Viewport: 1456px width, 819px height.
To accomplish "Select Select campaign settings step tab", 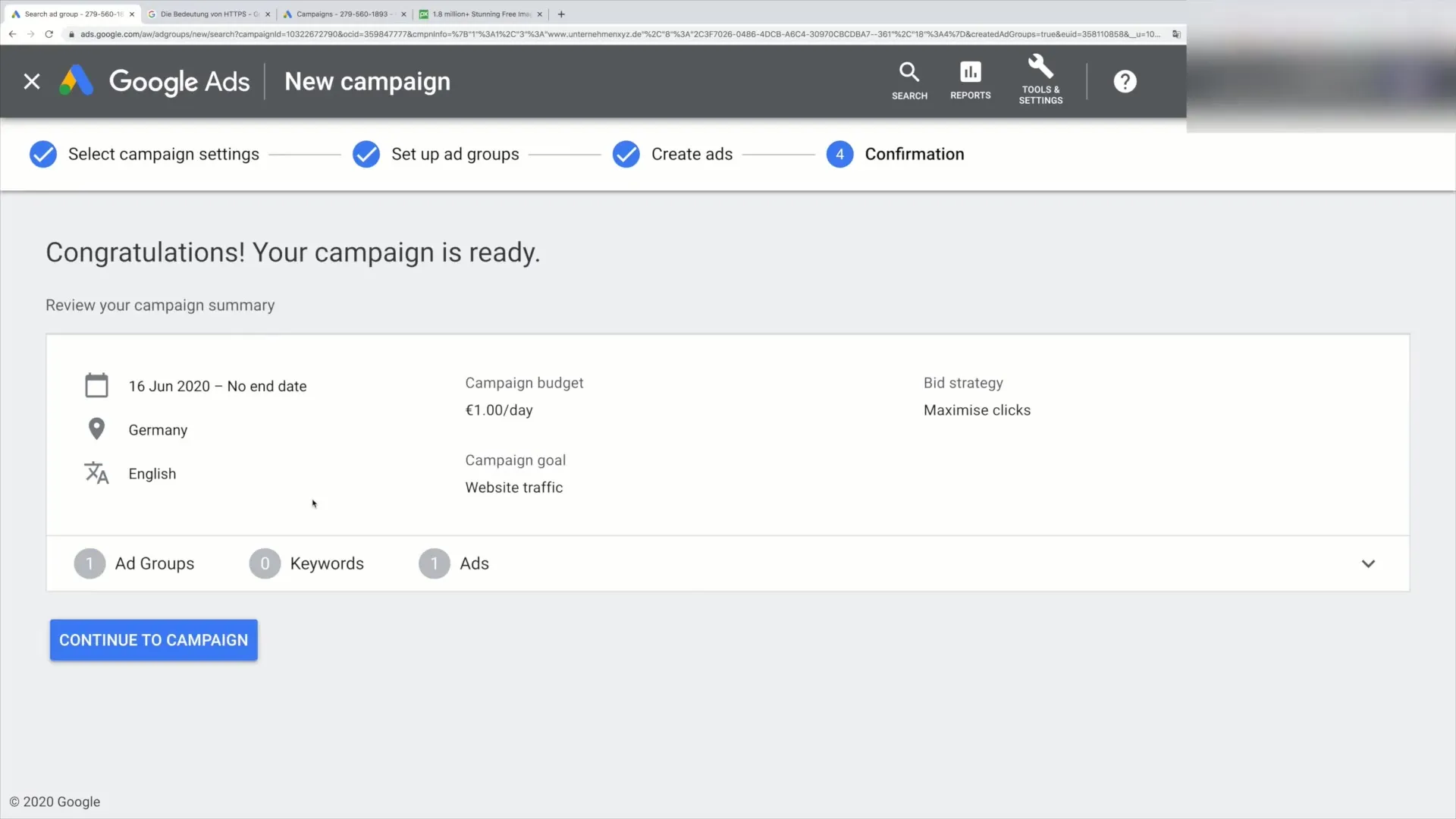I will (163, 154).
